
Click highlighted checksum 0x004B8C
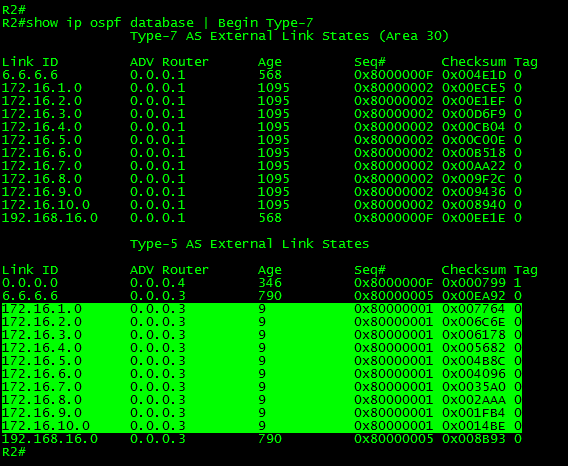[x=473, y=361]
